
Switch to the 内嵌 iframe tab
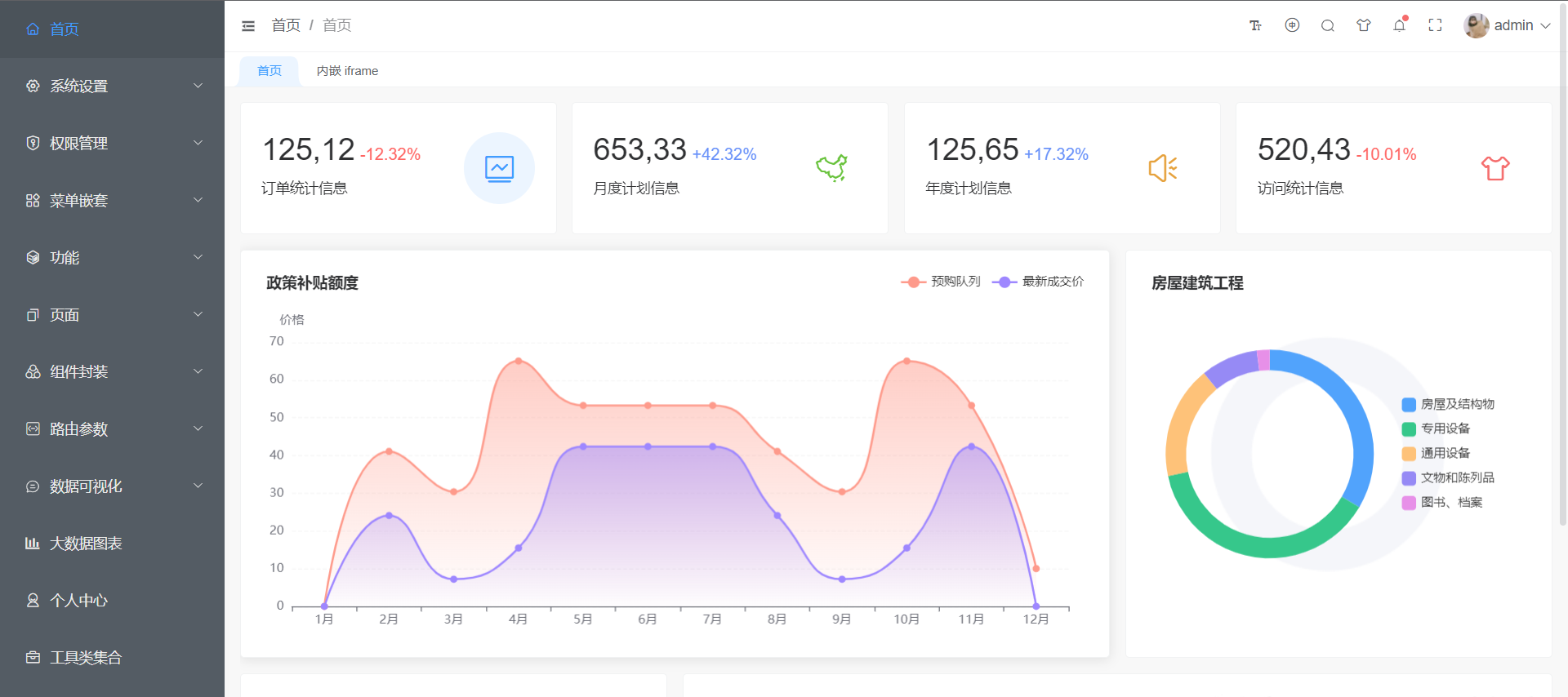(347, 71)
